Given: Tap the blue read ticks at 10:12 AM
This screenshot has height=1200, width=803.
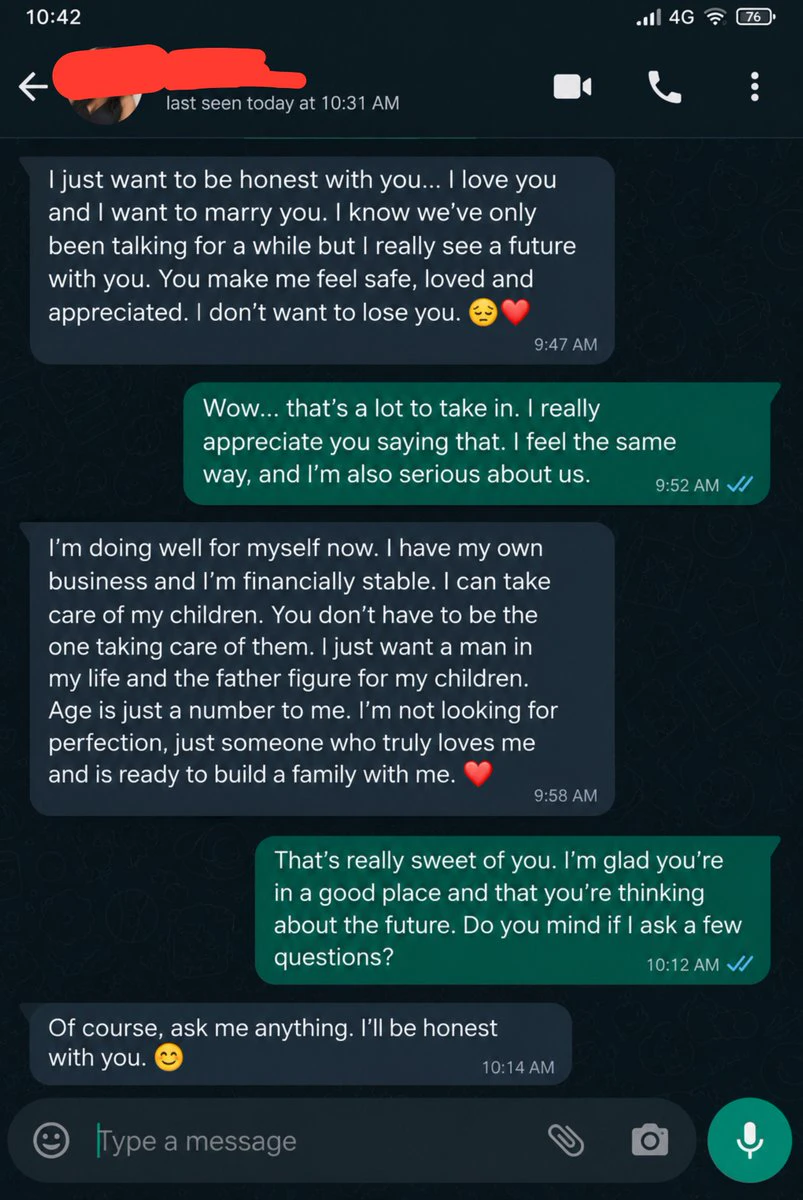Looking at the screenshot, I should (740, 965).
